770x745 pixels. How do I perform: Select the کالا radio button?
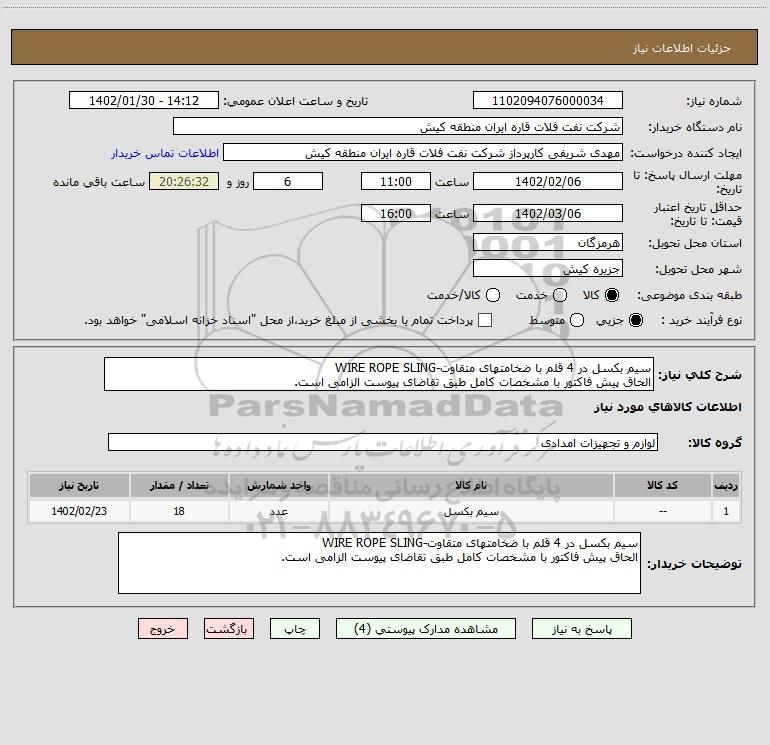click(612, 295)
